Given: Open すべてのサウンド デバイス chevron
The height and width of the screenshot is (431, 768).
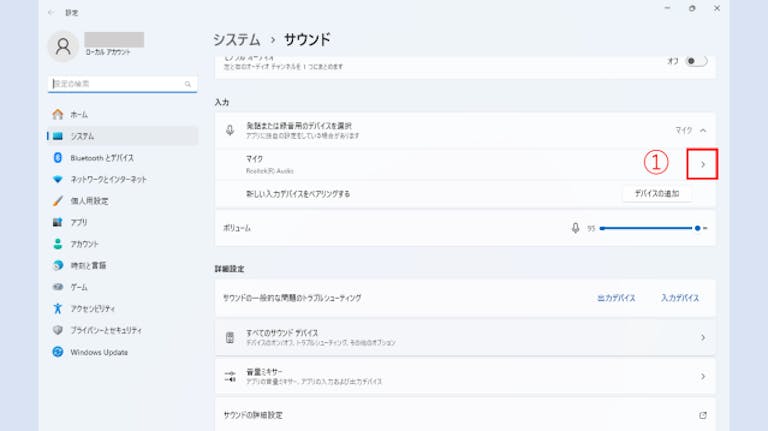Looking at the screenshot, I should tap(703, 337).
